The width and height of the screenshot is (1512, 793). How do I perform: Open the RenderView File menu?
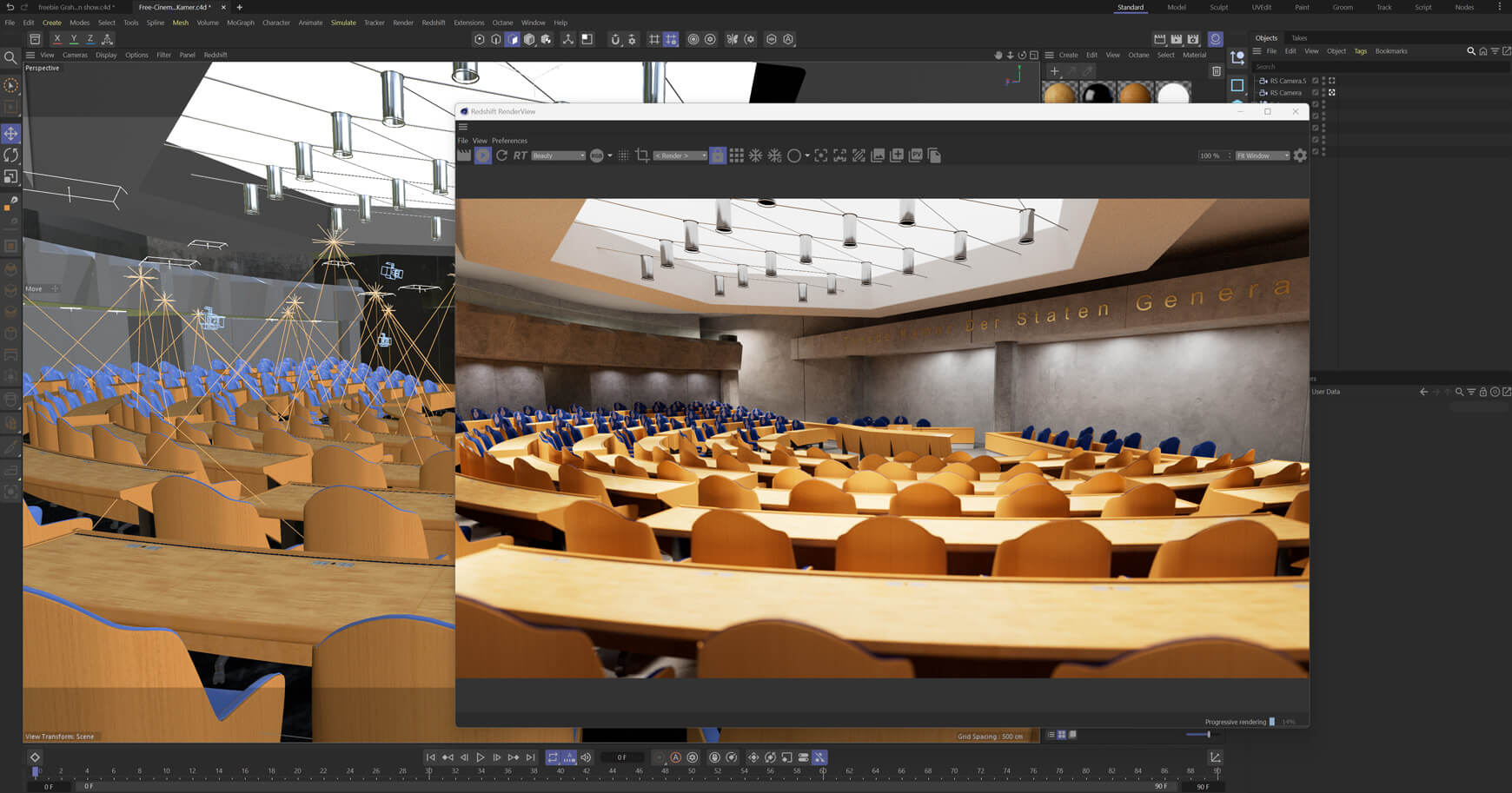click(462, 141)
